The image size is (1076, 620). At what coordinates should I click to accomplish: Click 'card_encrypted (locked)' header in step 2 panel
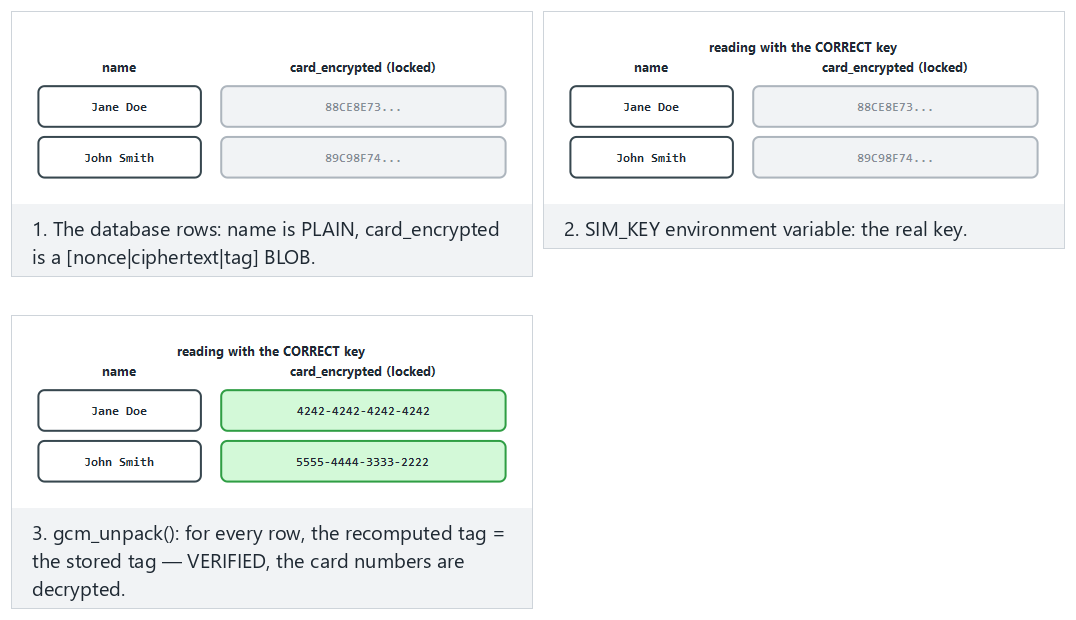tap(895, 67)
